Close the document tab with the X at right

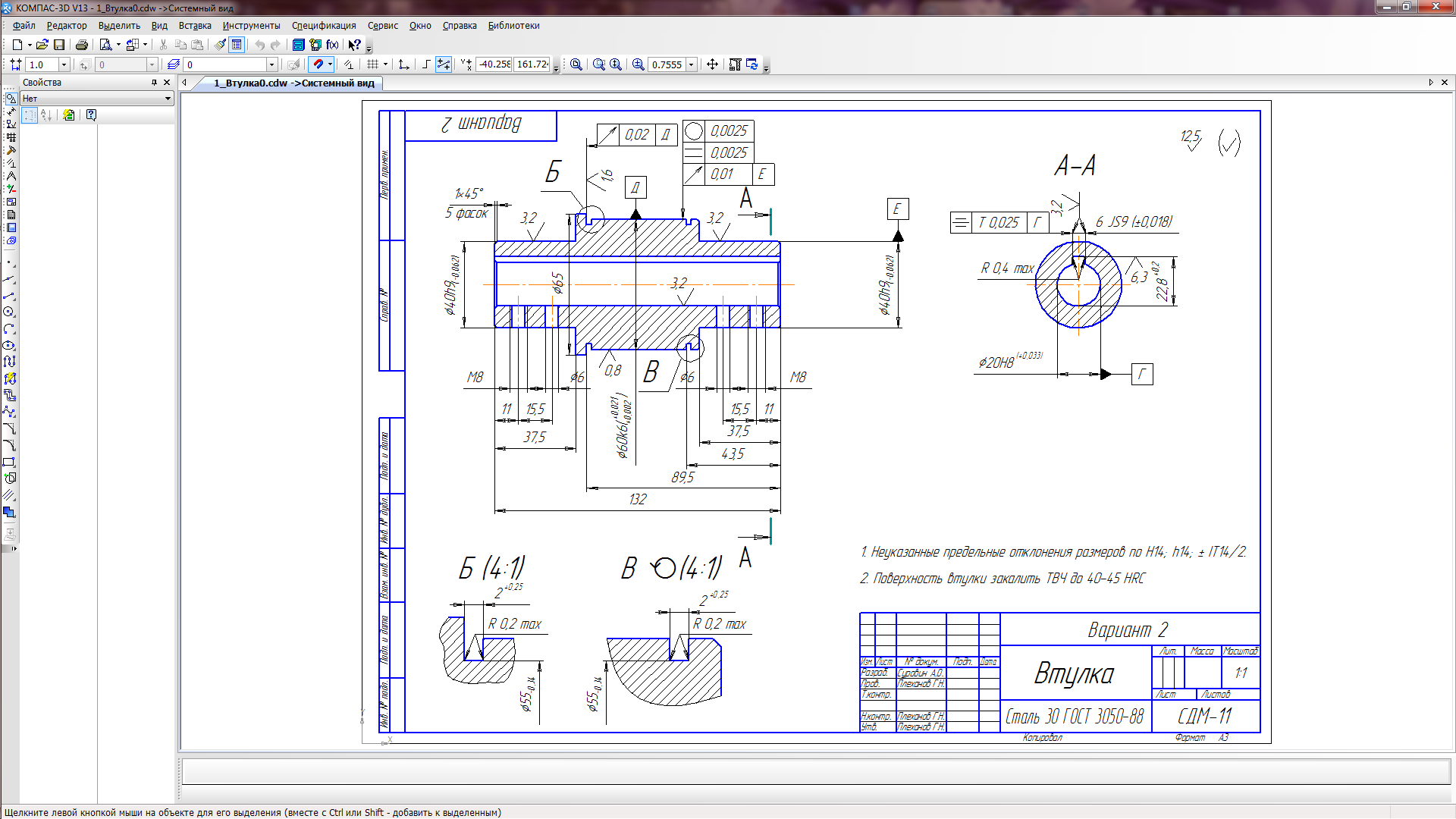(x=1444, y=82)
